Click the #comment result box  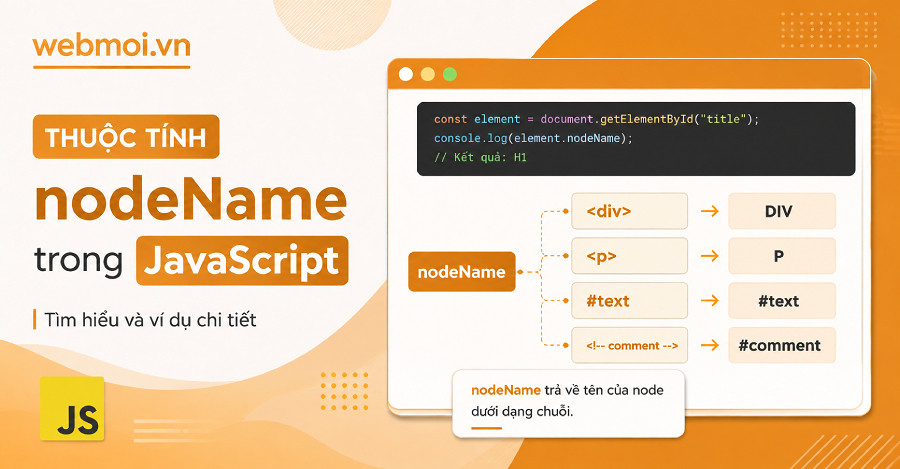coord(782,346)
